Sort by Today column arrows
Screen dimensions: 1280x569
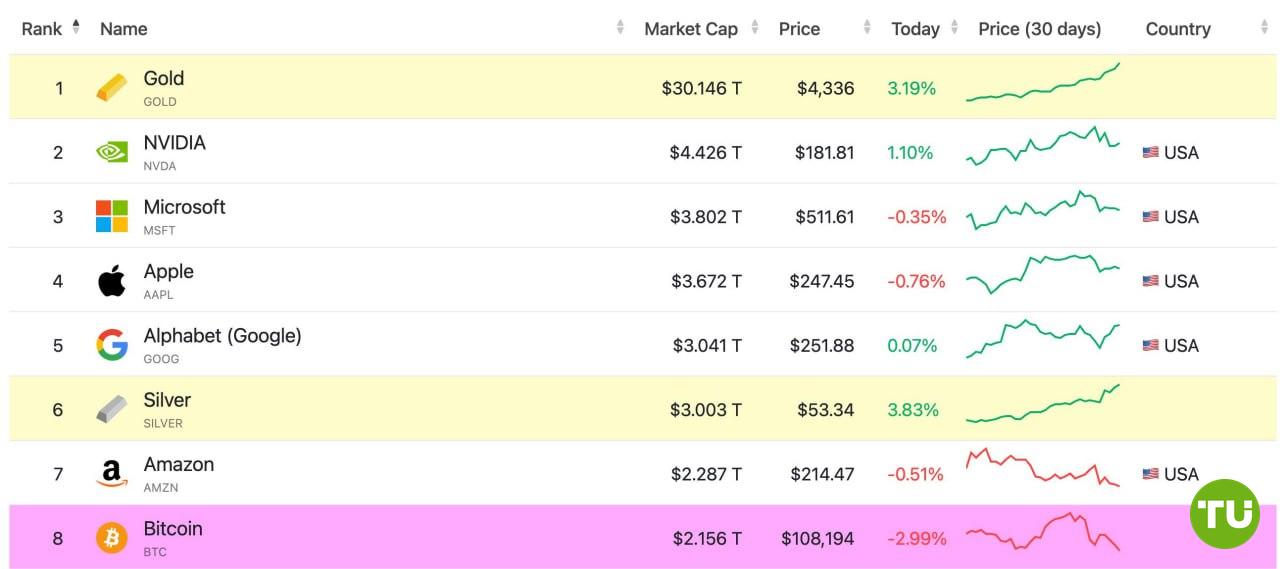coord(955,28)
